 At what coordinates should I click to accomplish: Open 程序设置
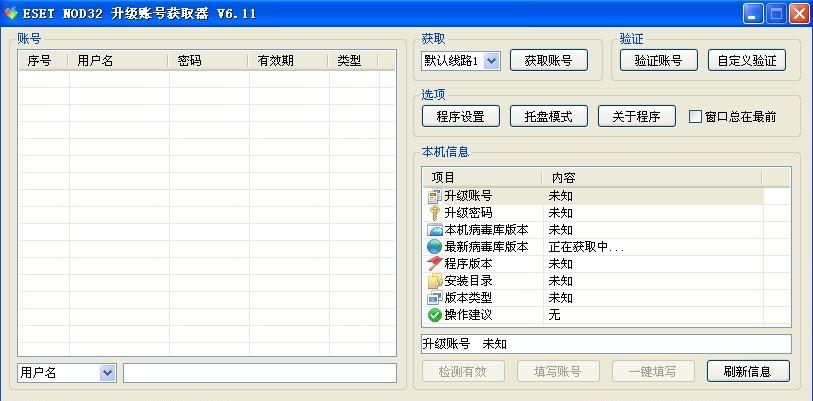click(460, 116)
